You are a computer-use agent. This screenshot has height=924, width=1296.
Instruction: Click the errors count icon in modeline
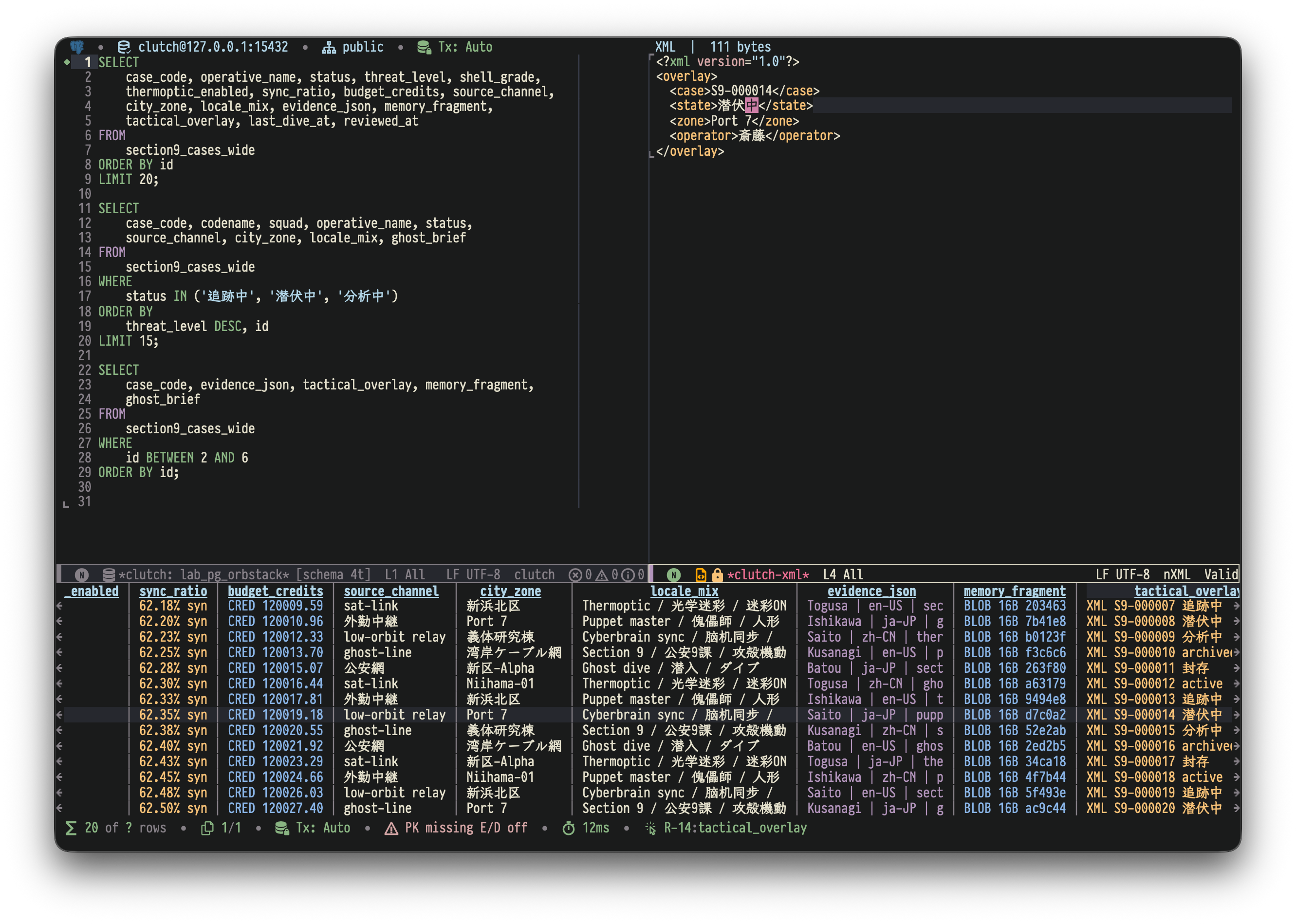[x=576, y=574]
